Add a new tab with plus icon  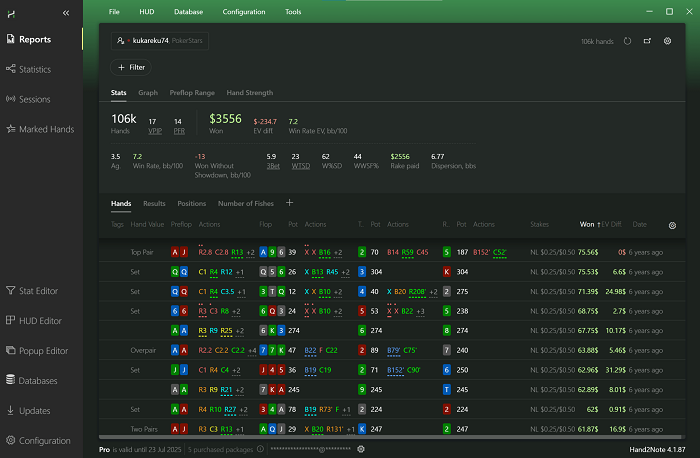pyautogui.click(x=291, y=203)
